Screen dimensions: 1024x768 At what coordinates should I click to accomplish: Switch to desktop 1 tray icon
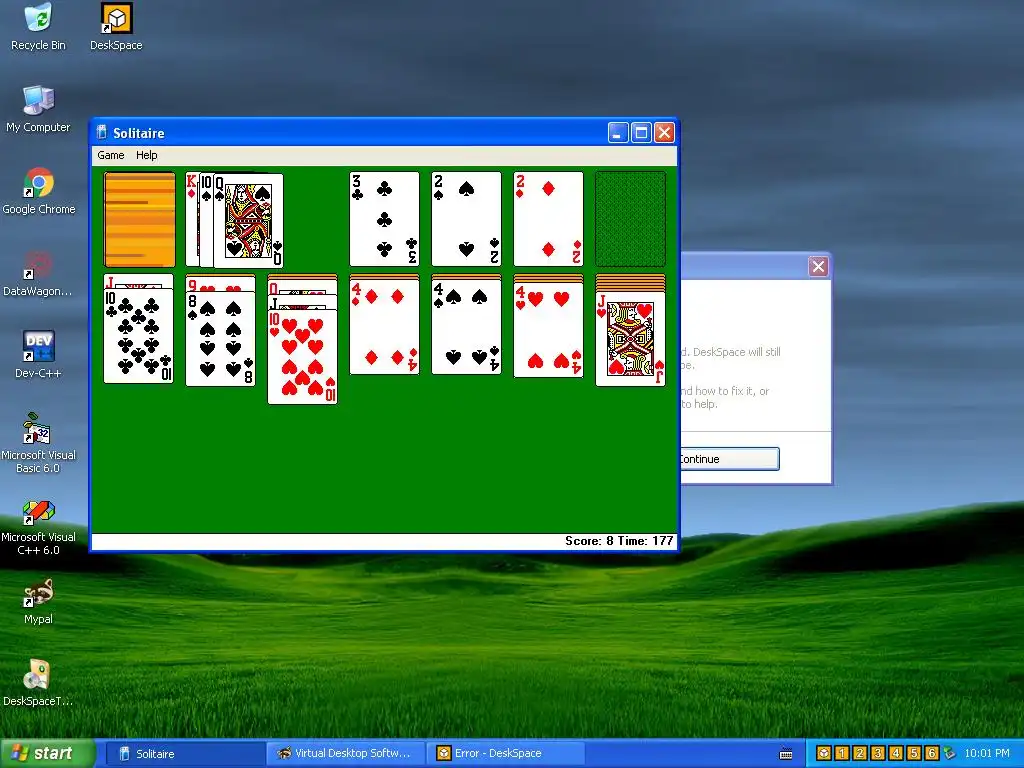(x=842, y=753)
